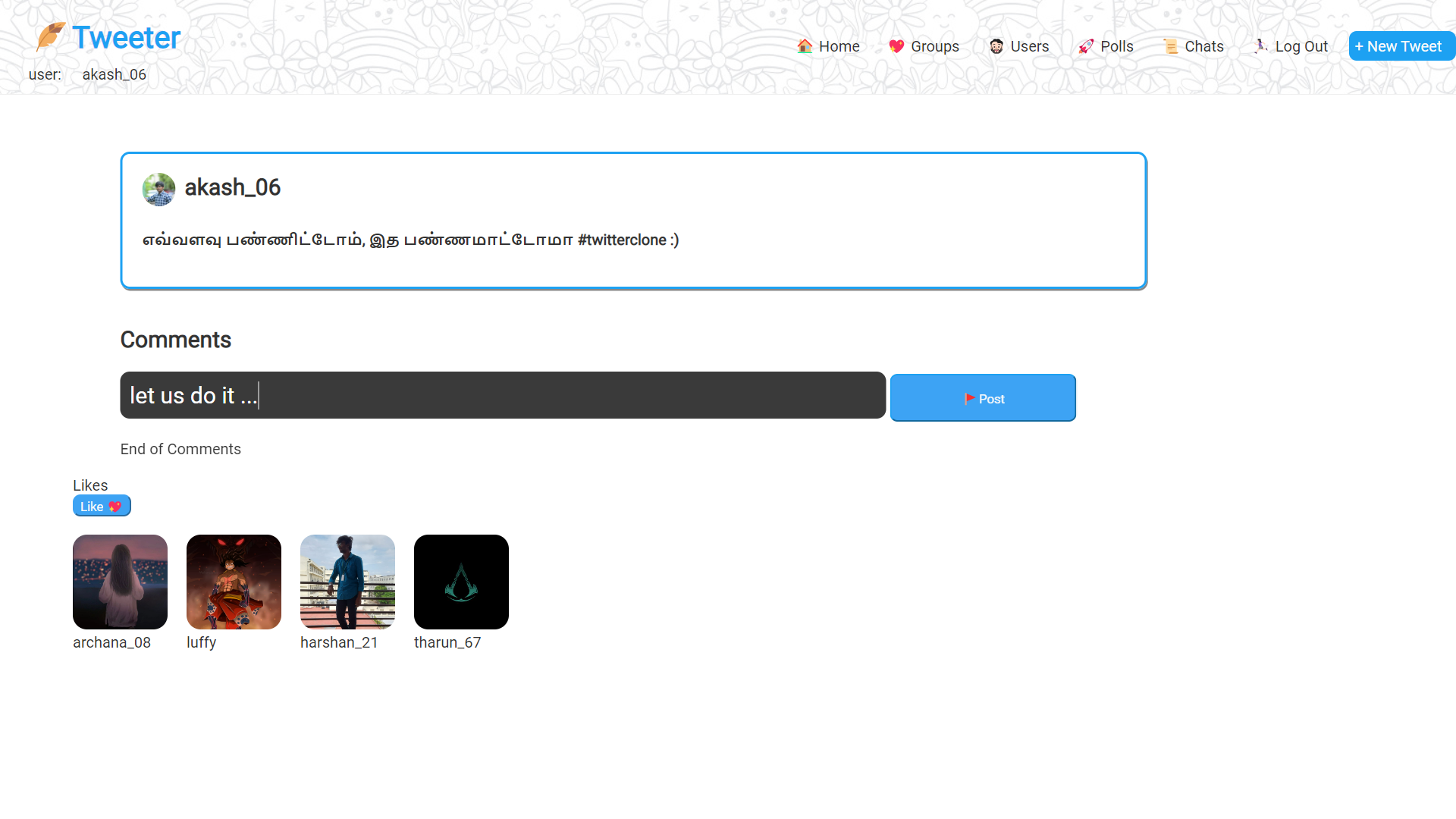This screenshot has height=819, width=1456.
Task: Open tharun_67's black logo avatar
Action: tap(461, 582)
